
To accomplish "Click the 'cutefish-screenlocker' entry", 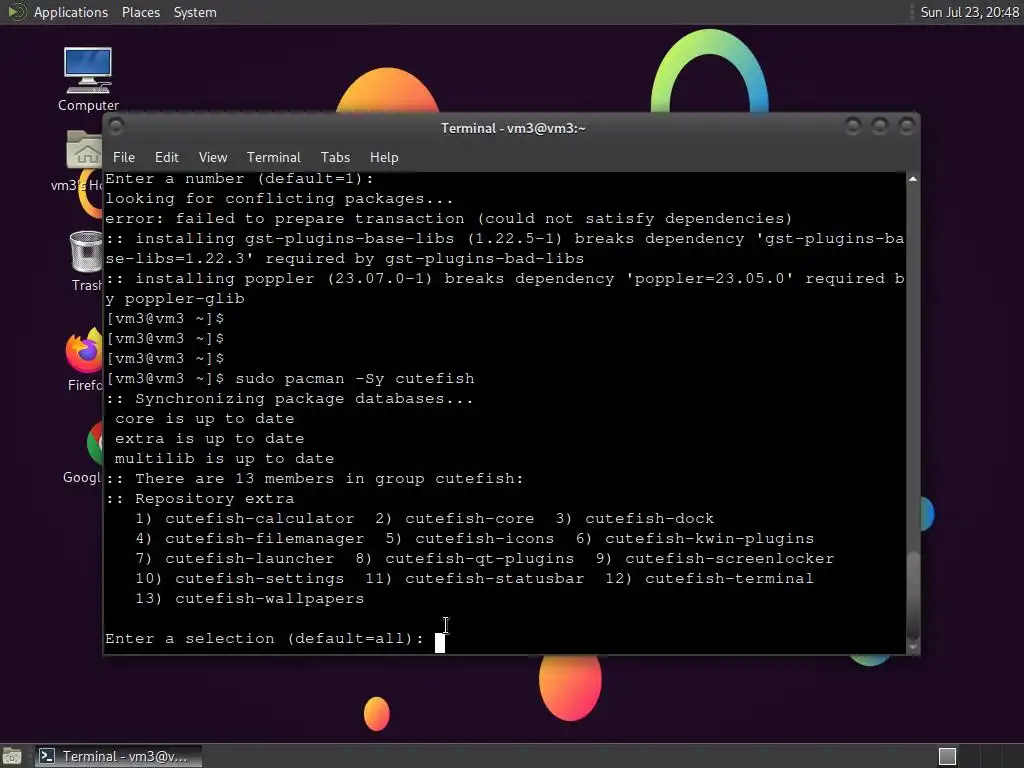I will pyautogui.click(x=729, y=558).
